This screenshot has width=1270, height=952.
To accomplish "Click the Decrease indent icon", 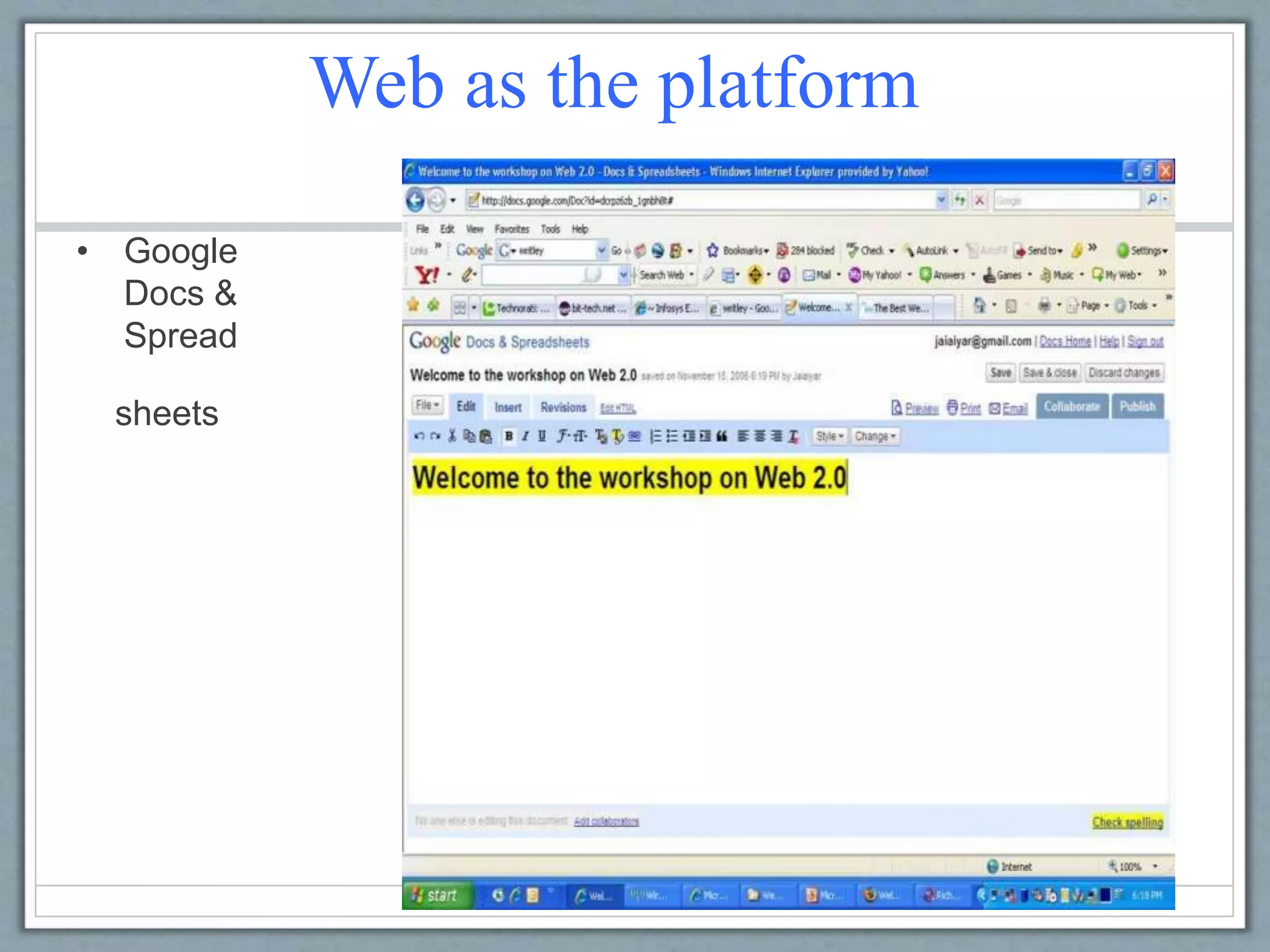I will pyautogui.click(x=688, y=436).
